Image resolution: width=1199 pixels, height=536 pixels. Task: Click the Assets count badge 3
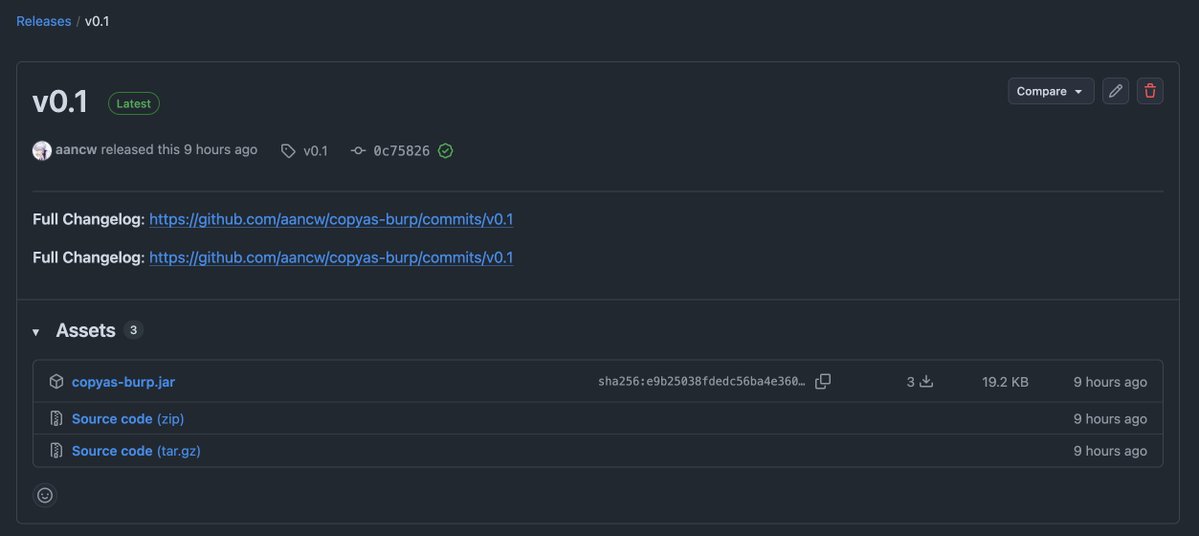click(x=133, y=330)
